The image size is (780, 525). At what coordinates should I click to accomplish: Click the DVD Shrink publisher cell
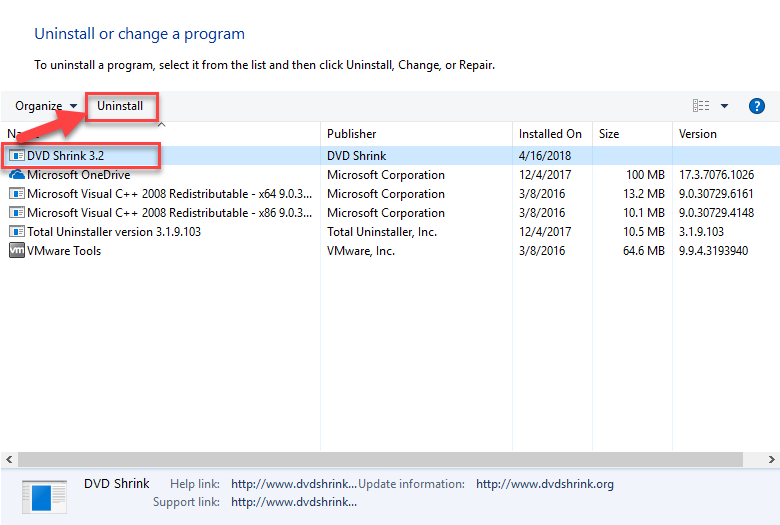tap(356, 156)
